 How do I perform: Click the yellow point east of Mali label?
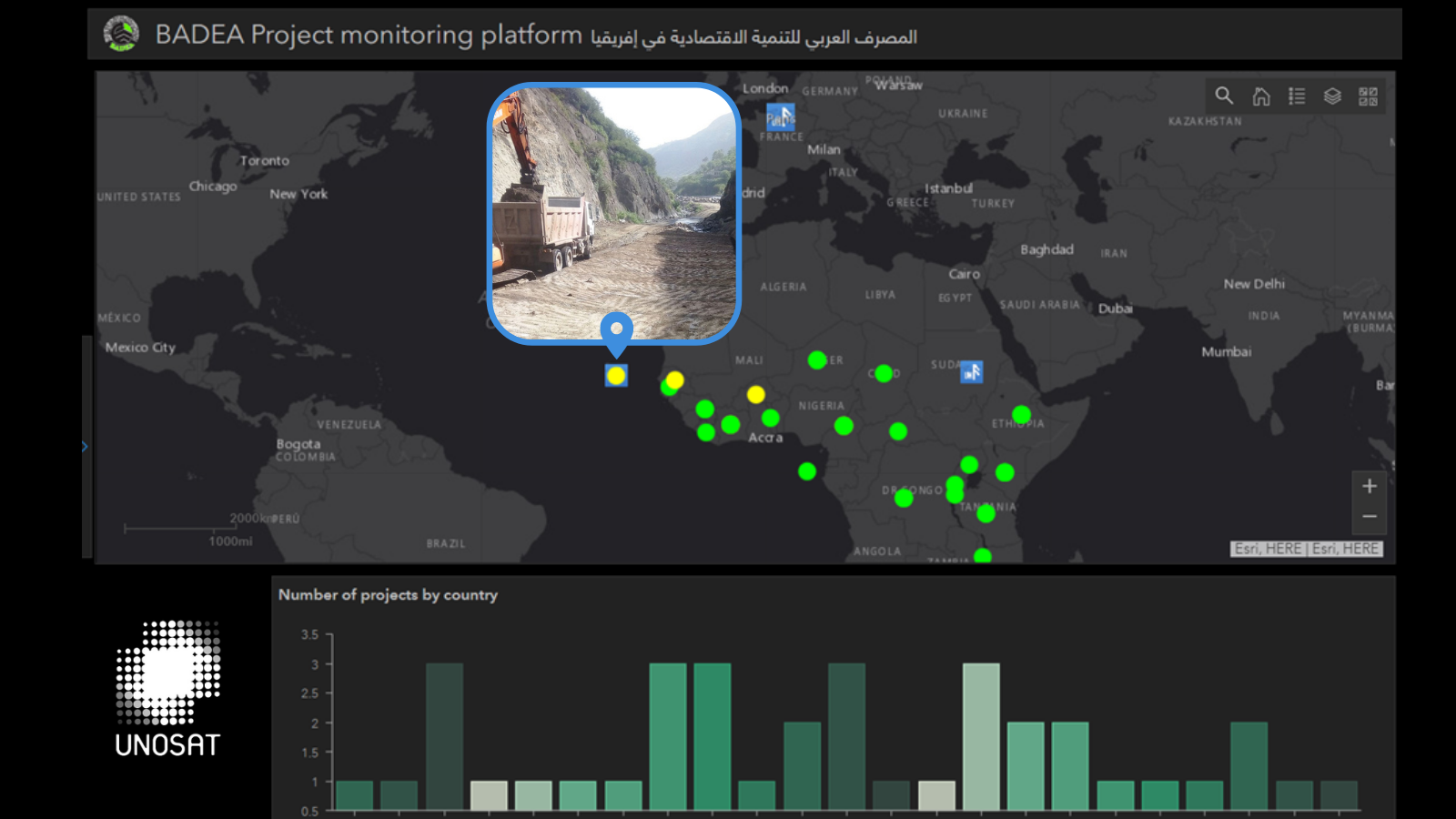click(755, 394)
